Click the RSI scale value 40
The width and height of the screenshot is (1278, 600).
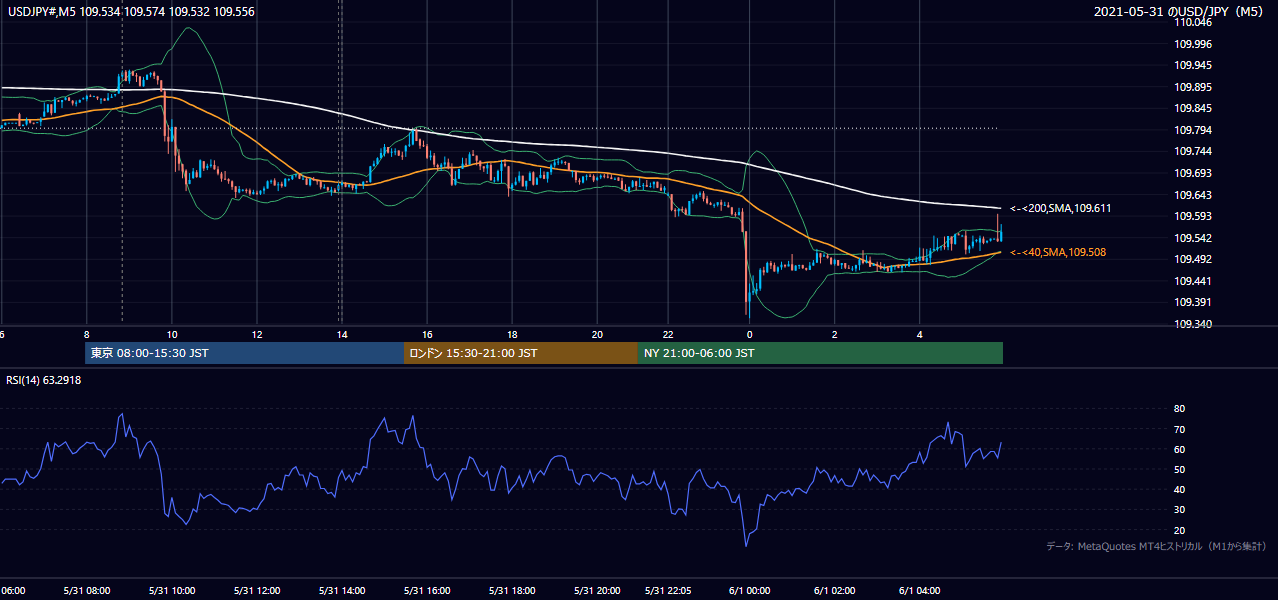pos(1179,489)
